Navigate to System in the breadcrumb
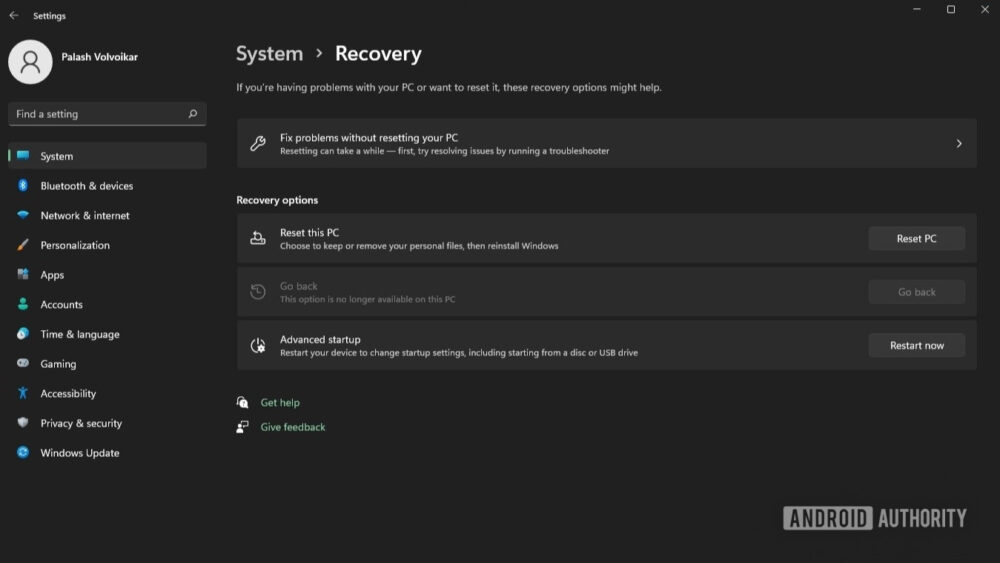This screenshot has height=563, width=1000. tap(269, 54)
